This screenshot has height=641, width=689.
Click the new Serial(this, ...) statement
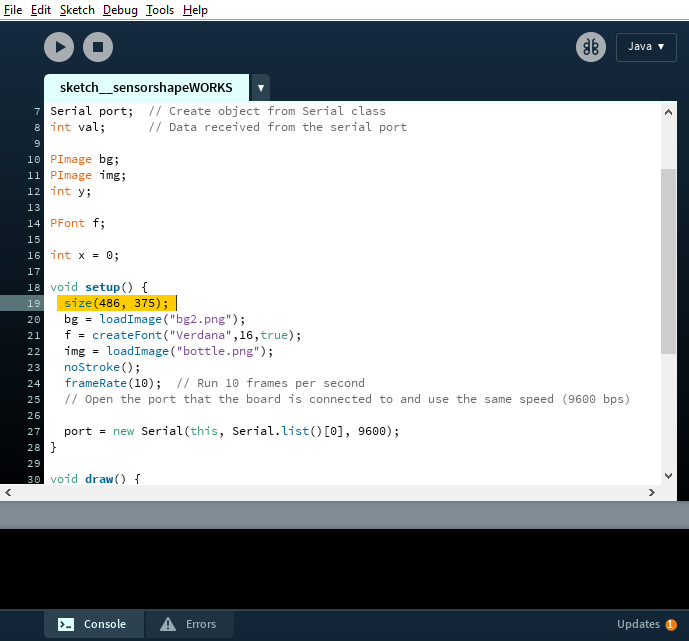point(232,431)
